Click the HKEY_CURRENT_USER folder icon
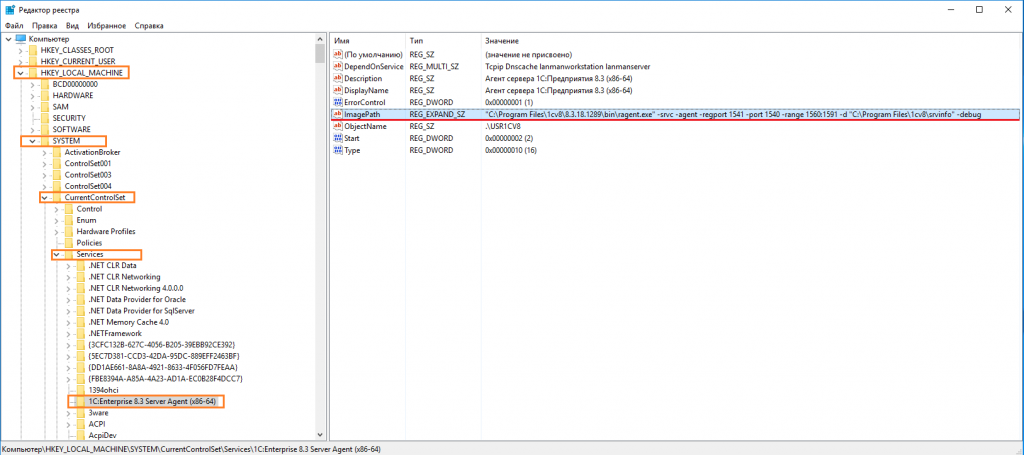The height and width of the screenshot is (455, 1024). [33, 61]
